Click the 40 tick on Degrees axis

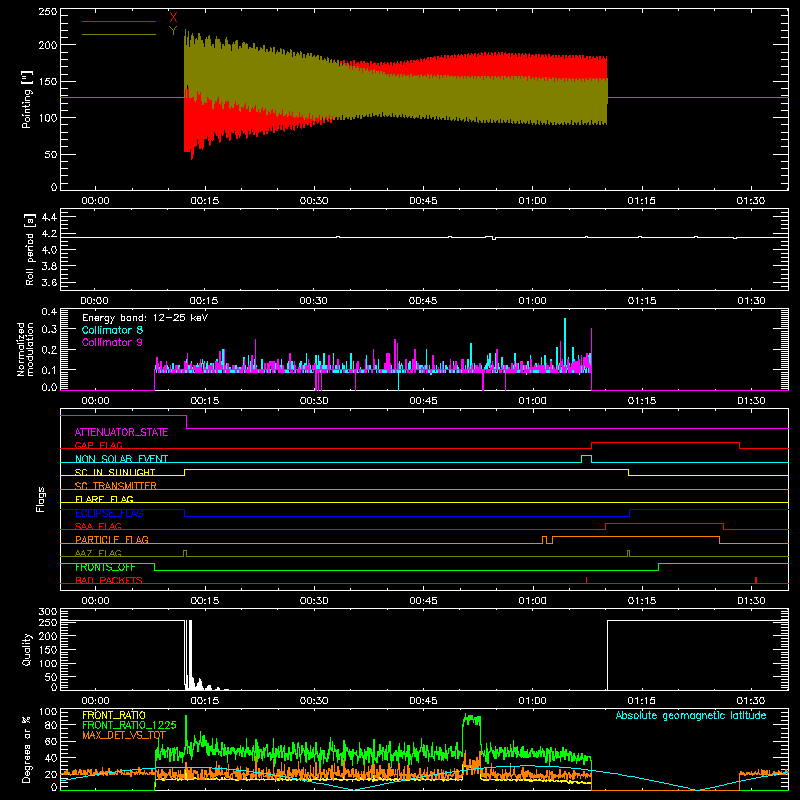click(x=51, y=758)
